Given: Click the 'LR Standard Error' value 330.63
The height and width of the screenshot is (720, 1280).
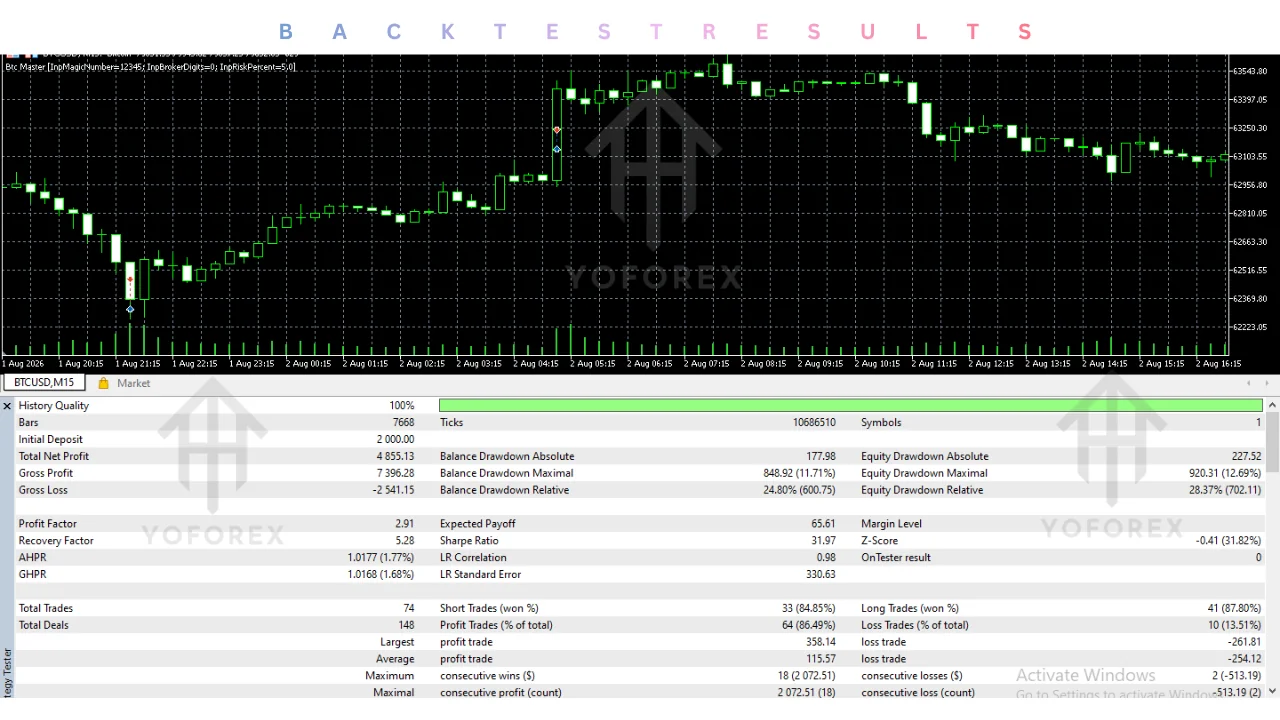Looking at the screenshot, I should [820, 574].
